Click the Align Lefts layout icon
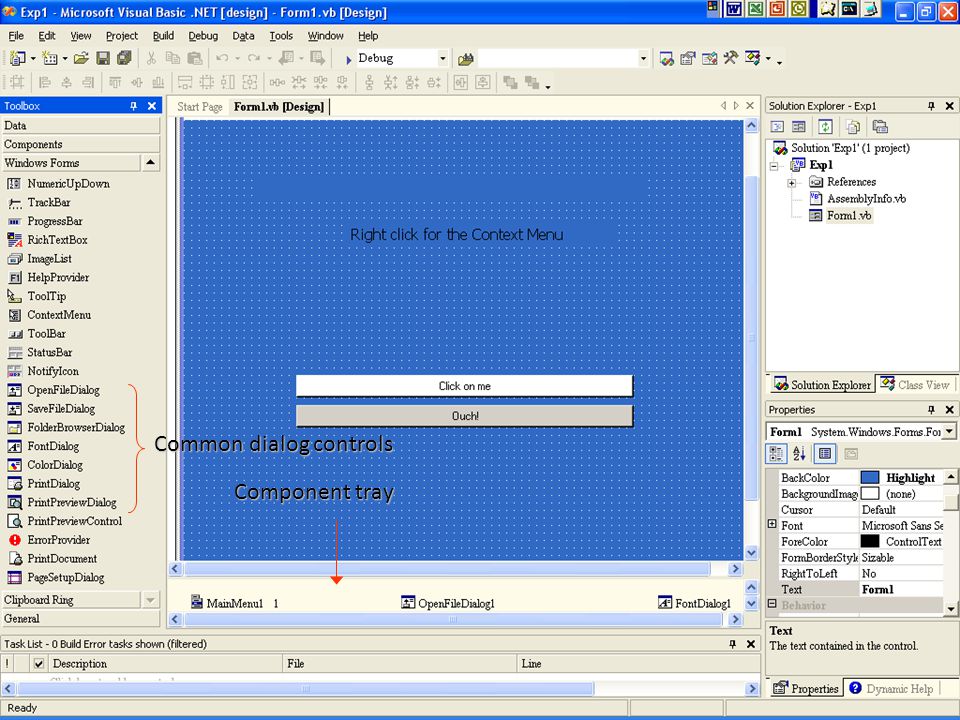The width and height of the screenshot is (960, 720). 45,82
